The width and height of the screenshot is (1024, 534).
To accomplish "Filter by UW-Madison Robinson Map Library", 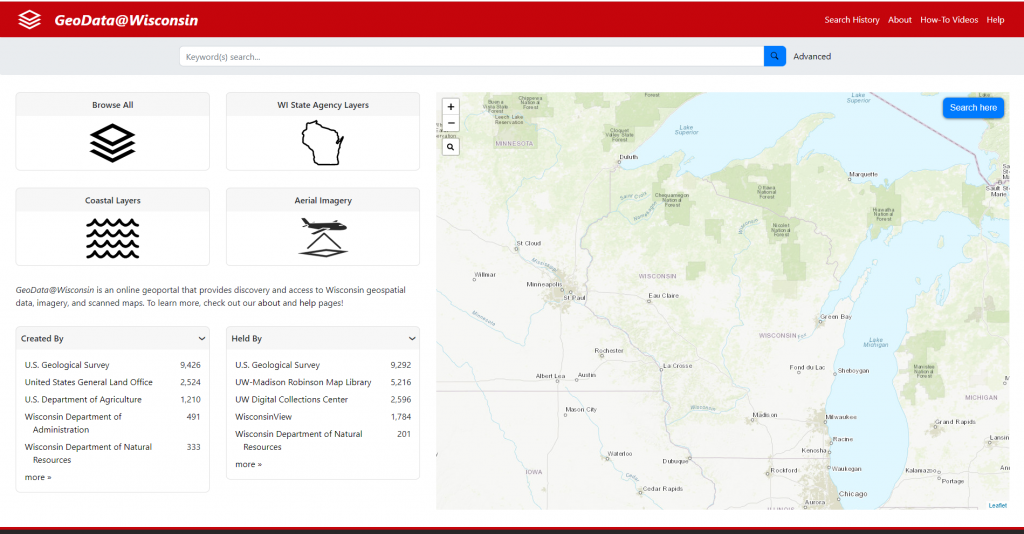I will coord(303,382).
